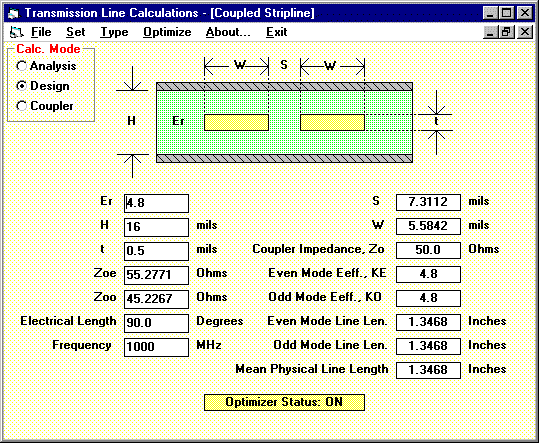539x443 pixels.
Task: Click the Er label inside the dielectric diagram
Action: point(178,121)
